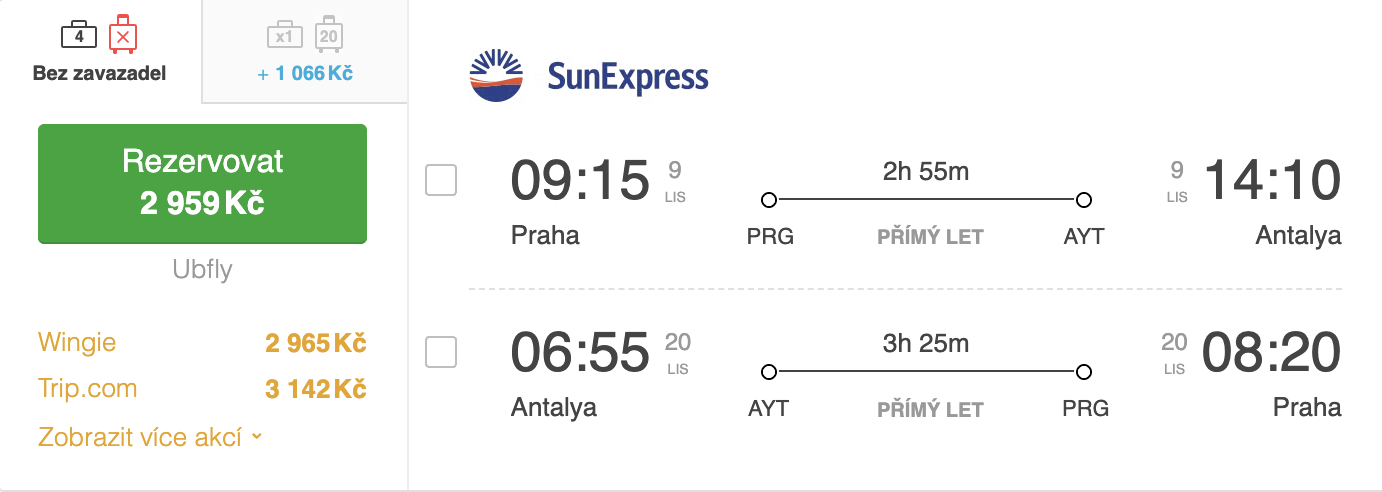Click the PRG arrival dot on return route
The width and height of the screenshot is (1382, 492).
click(1084, 372)
